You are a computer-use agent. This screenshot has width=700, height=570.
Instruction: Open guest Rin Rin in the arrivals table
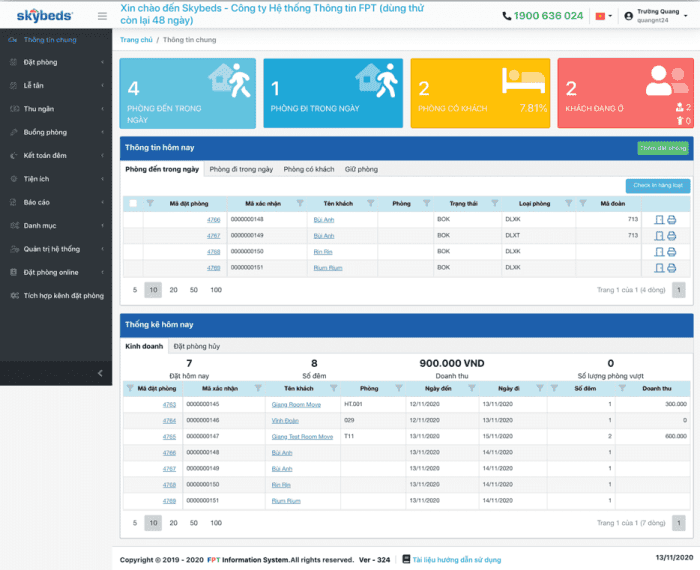coord(323,252)
